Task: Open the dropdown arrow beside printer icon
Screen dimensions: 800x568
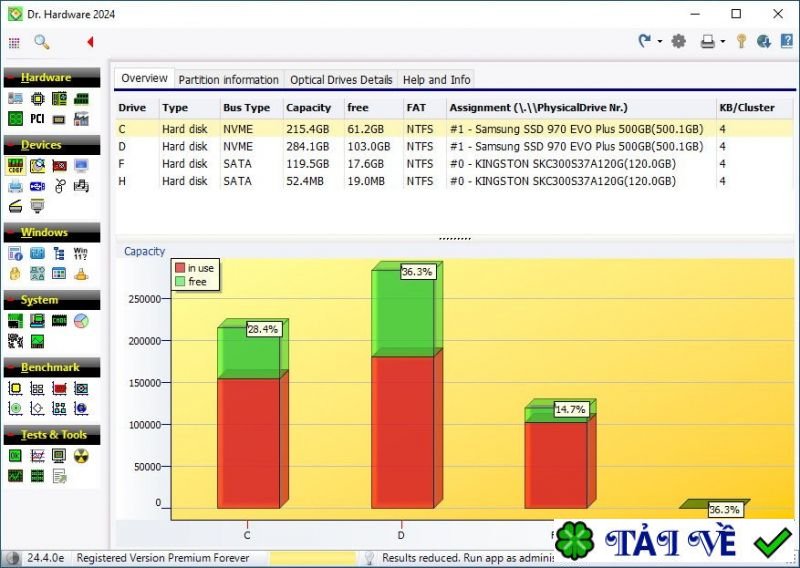Action: click(x=722, y=42)
